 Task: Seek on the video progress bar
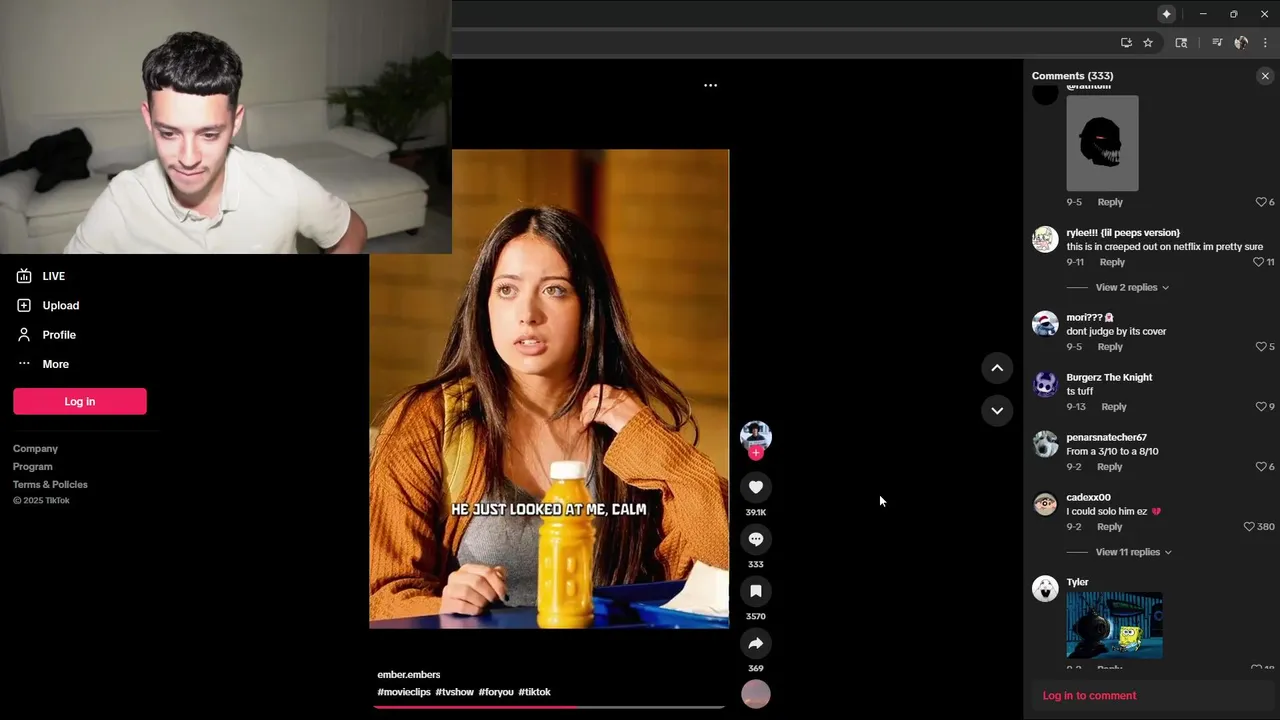click(549, 707)
